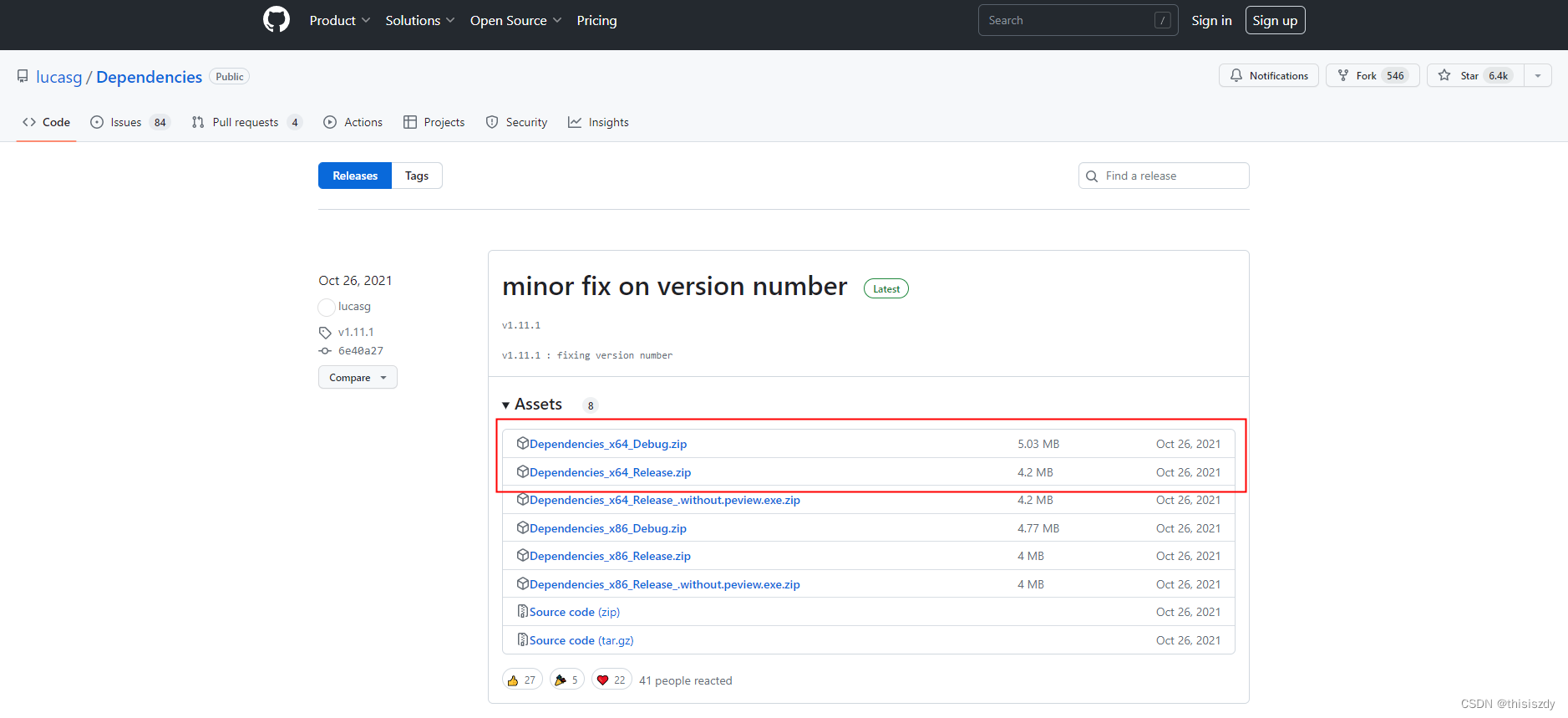Click the commit icon beside 6e40a27

point(325,351)
